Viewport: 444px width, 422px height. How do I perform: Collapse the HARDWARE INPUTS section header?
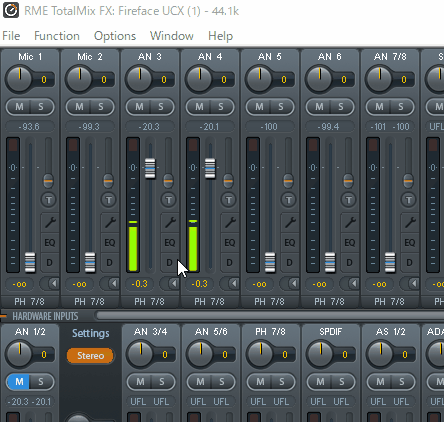45,316
